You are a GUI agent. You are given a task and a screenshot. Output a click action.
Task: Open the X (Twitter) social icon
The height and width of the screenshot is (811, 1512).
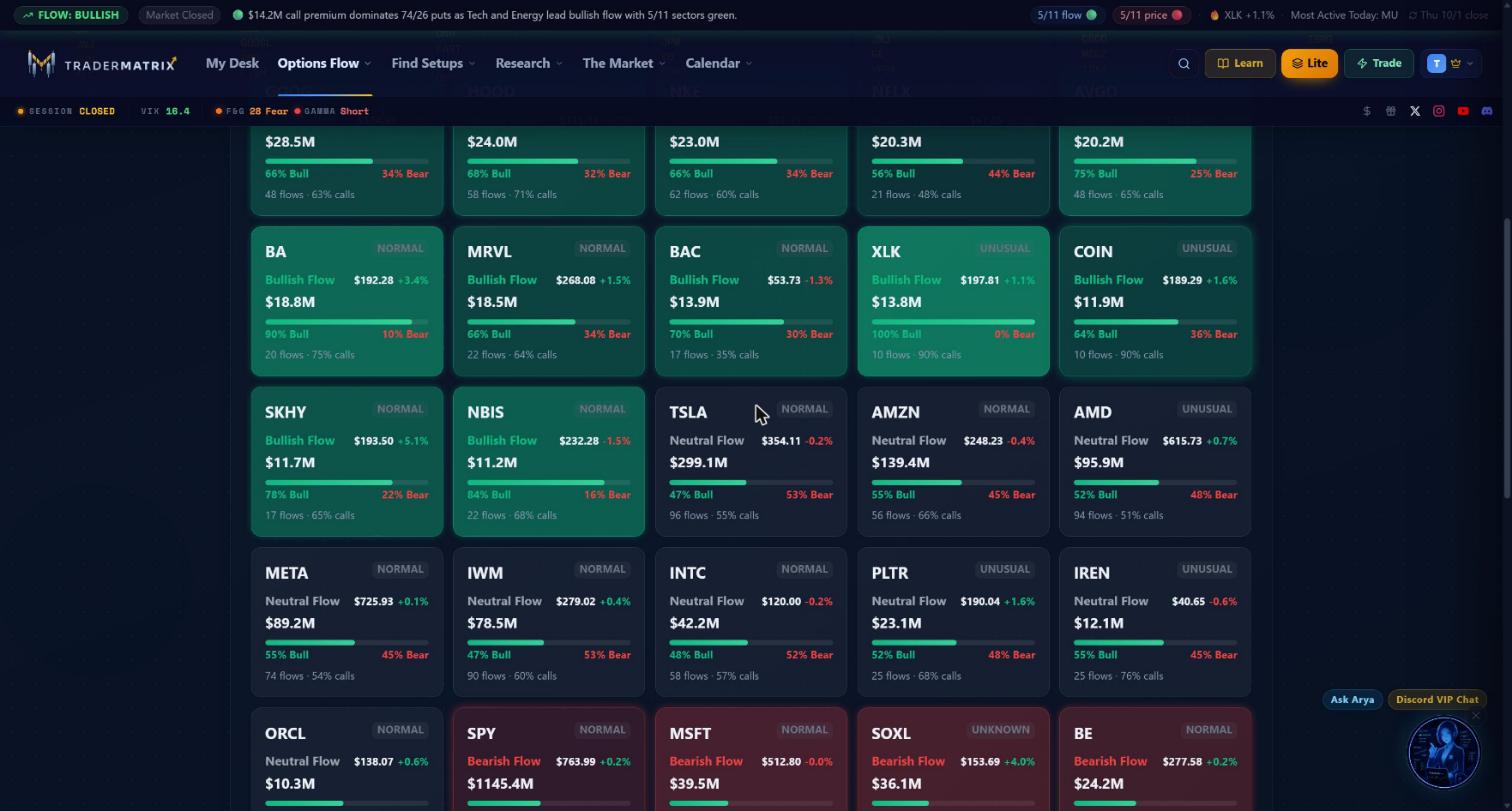pos(1415,111)
